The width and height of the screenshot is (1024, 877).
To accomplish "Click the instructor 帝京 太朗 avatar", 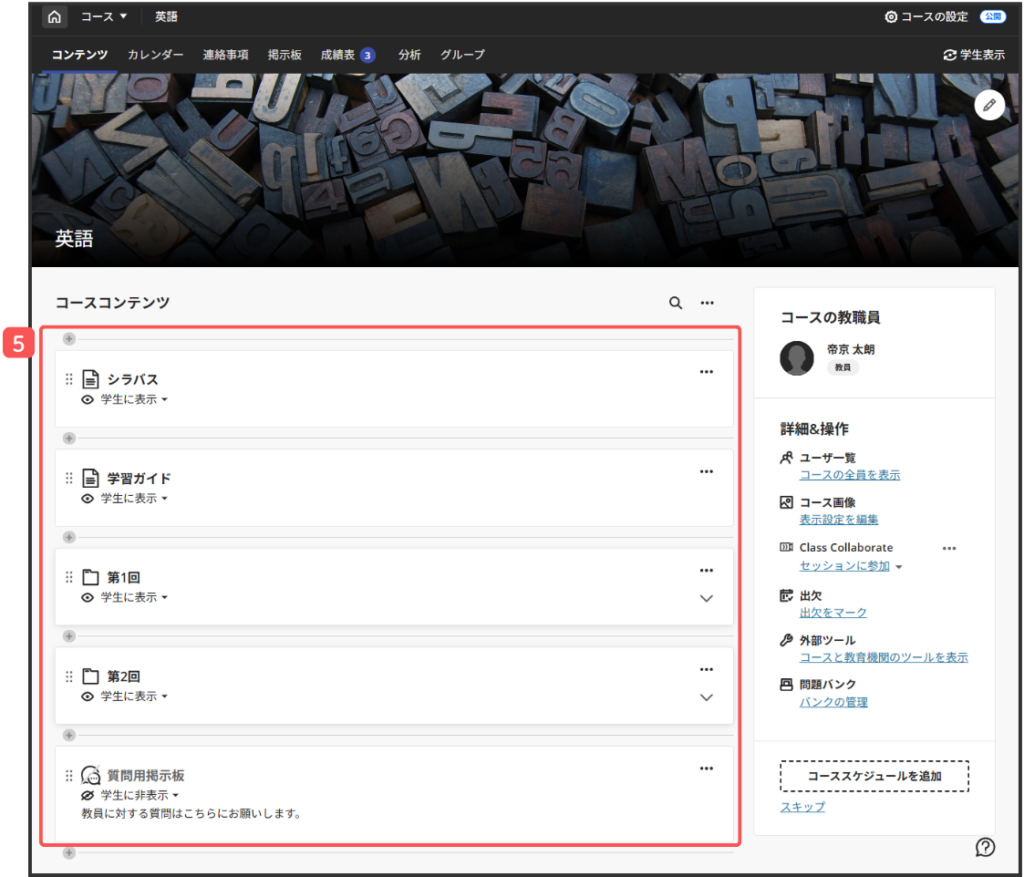I will pos(797,358).
